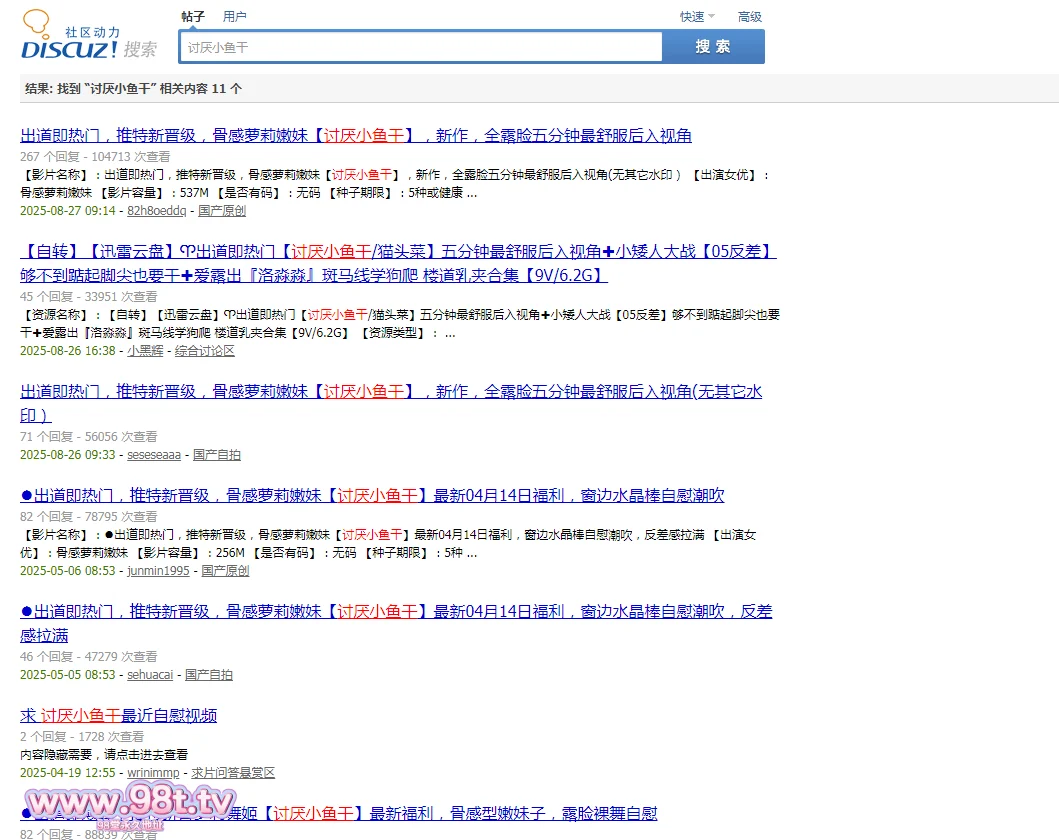The image size is (1059, 840).
Task: Focus the search keyword input field
Action: [x=421, y=47]
